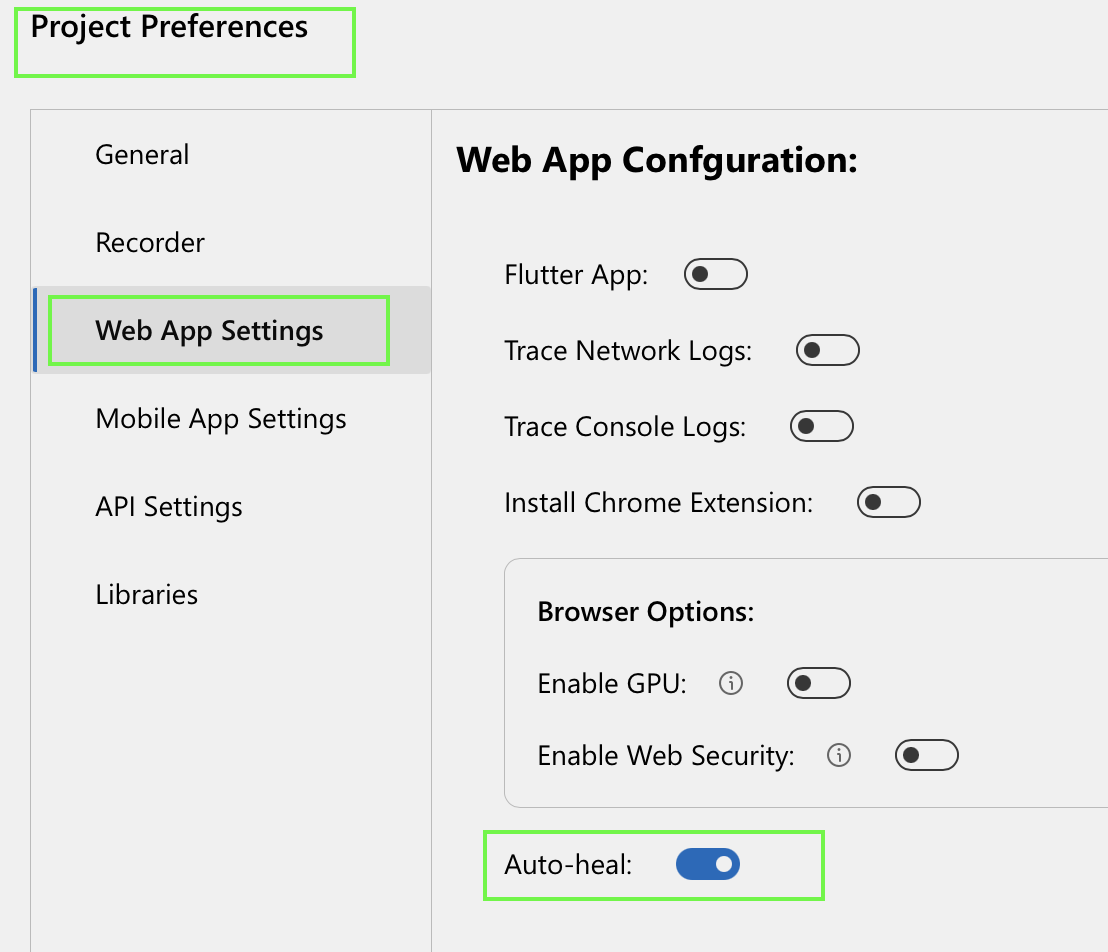Click the Auto-heal label text
The image size is (1108, 952).
click(568, 865)
